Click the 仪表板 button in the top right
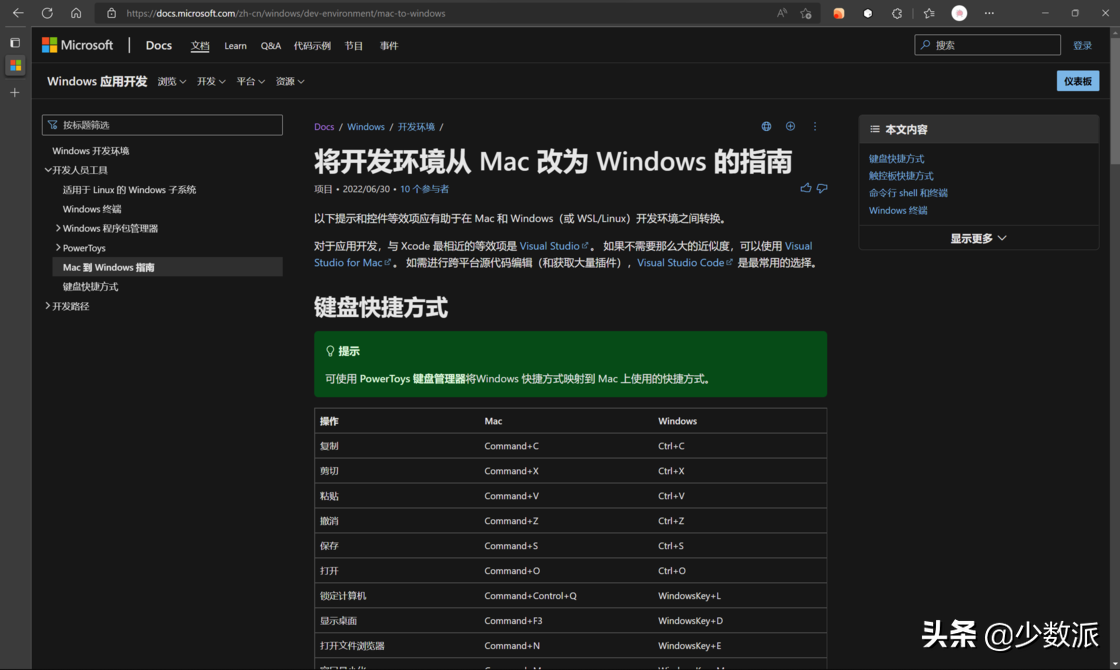This screenshot has height=670, width=1120. coord(1078,81)
